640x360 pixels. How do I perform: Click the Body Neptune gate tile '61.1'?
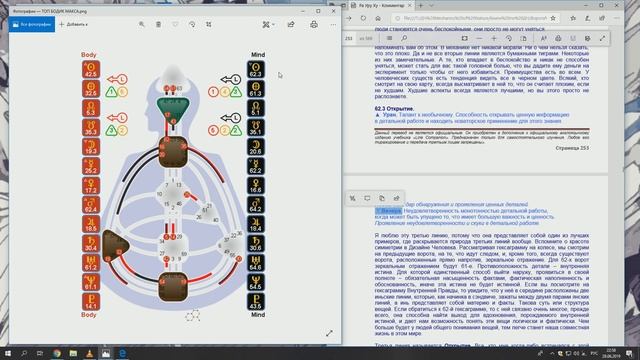coord(91,282)
